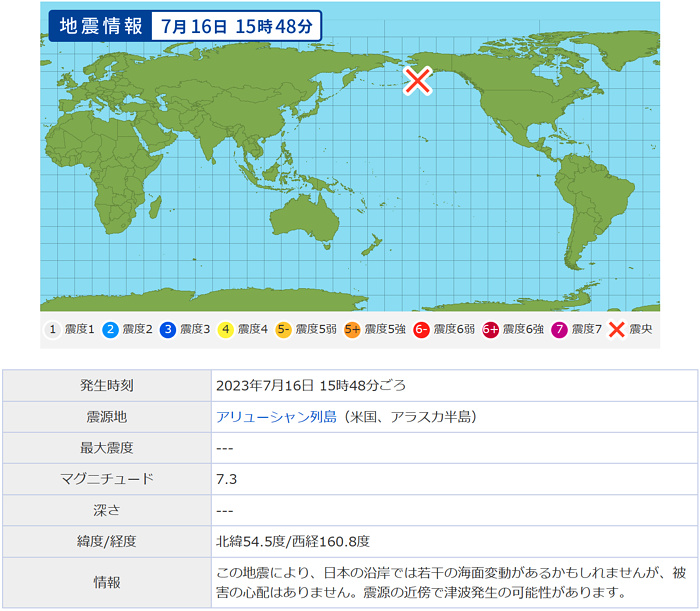This screenshot has height=611, width=700.
Task: Select the 緯度/経度 row label
Action: [x=107, y=542]
